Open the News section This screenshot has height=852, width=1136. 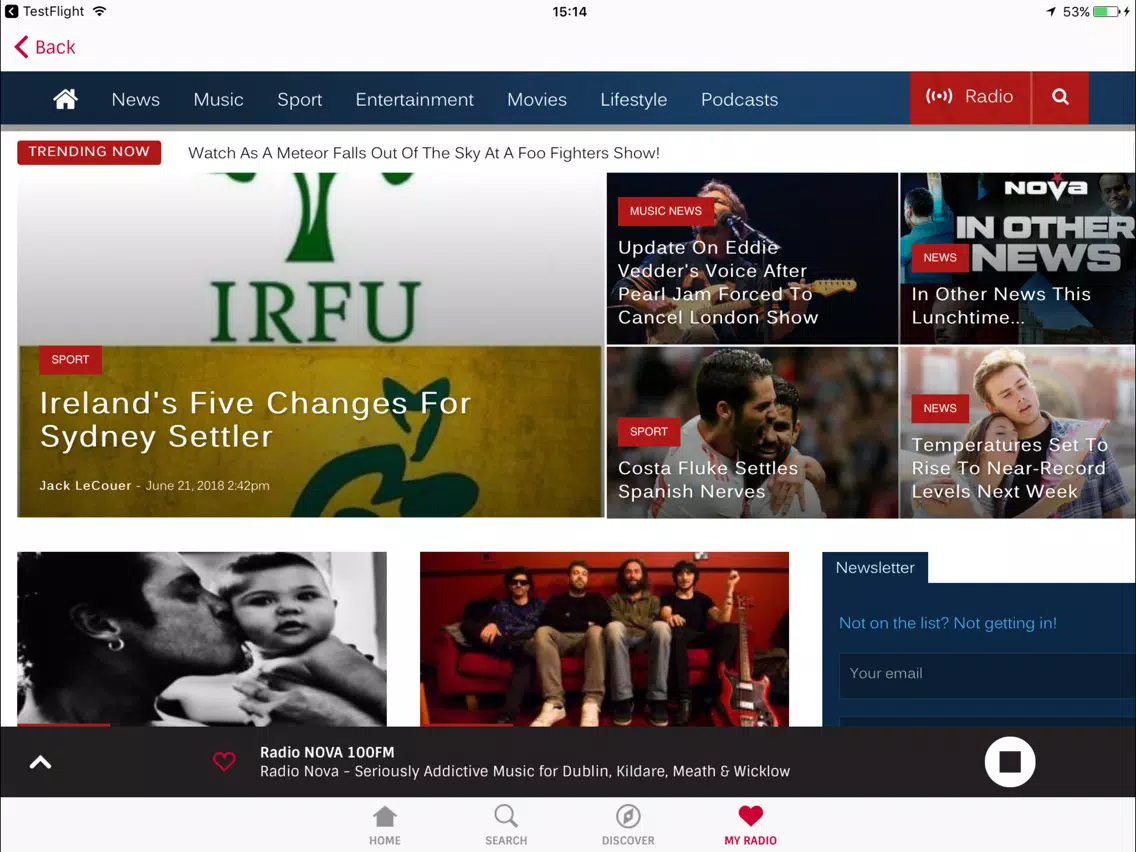(x=135, y=99)
